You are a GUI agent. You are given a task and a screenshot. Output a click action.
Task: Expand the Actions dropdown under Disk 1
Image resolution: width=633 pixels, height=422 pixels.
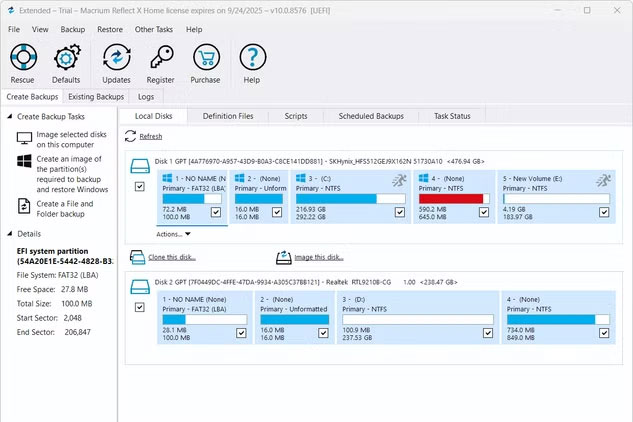point(174,234)
